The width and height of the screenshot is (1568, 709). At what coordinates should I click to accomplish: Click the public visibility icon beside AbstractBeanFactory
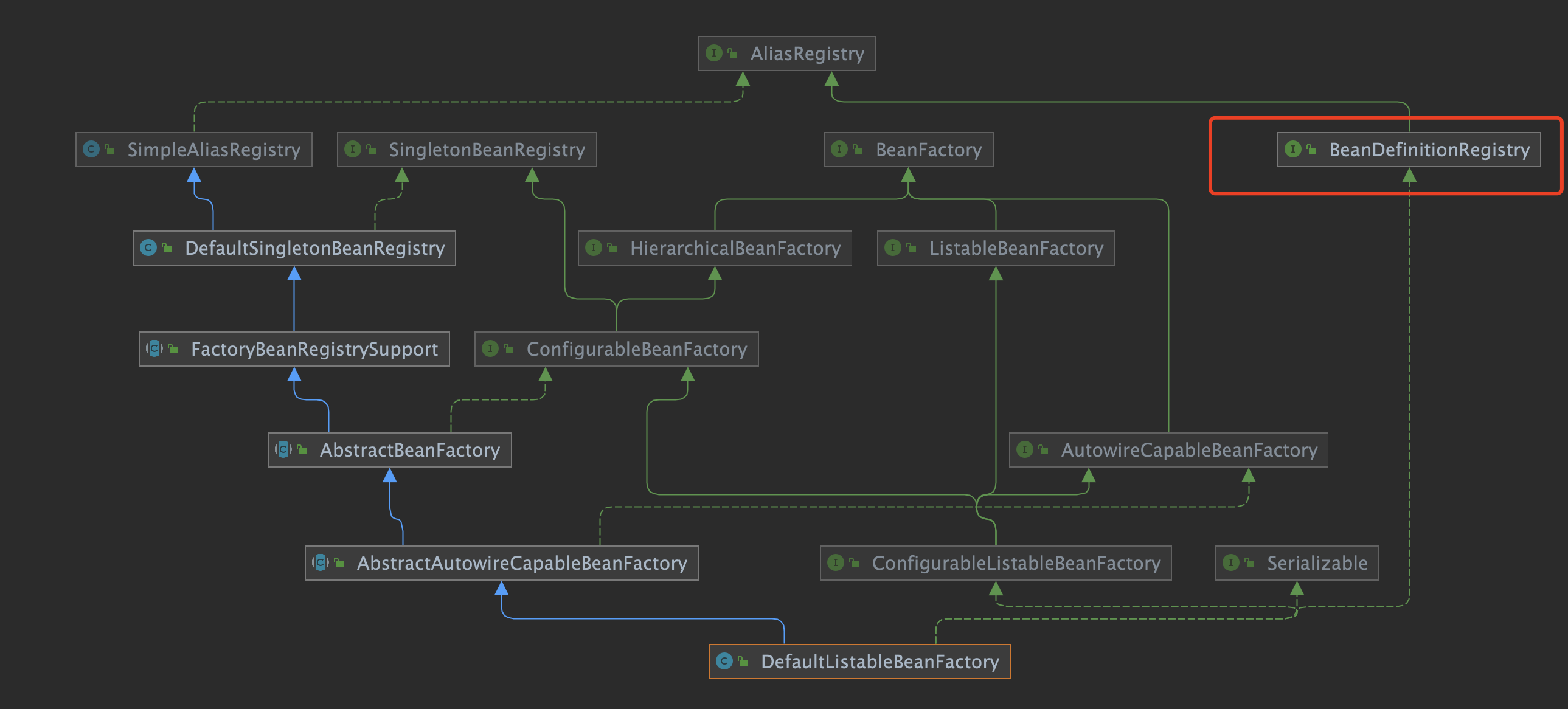coord(302,450)
